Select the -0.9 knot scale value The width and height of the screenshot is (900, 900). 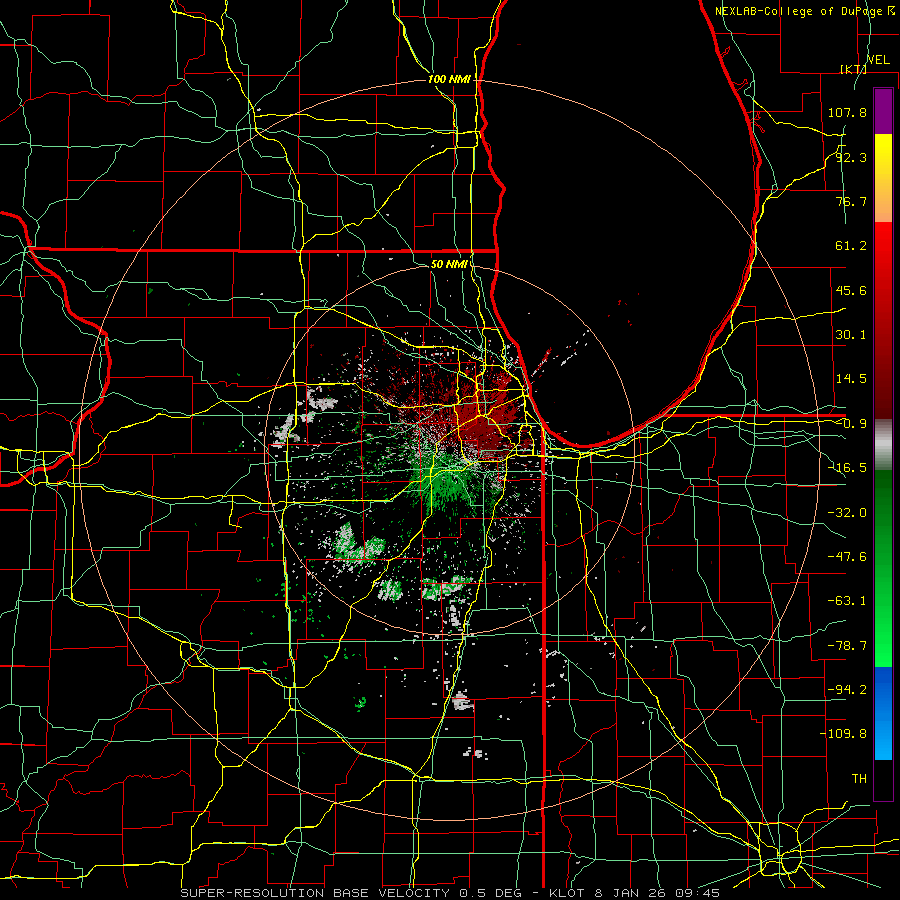[851, 424]
